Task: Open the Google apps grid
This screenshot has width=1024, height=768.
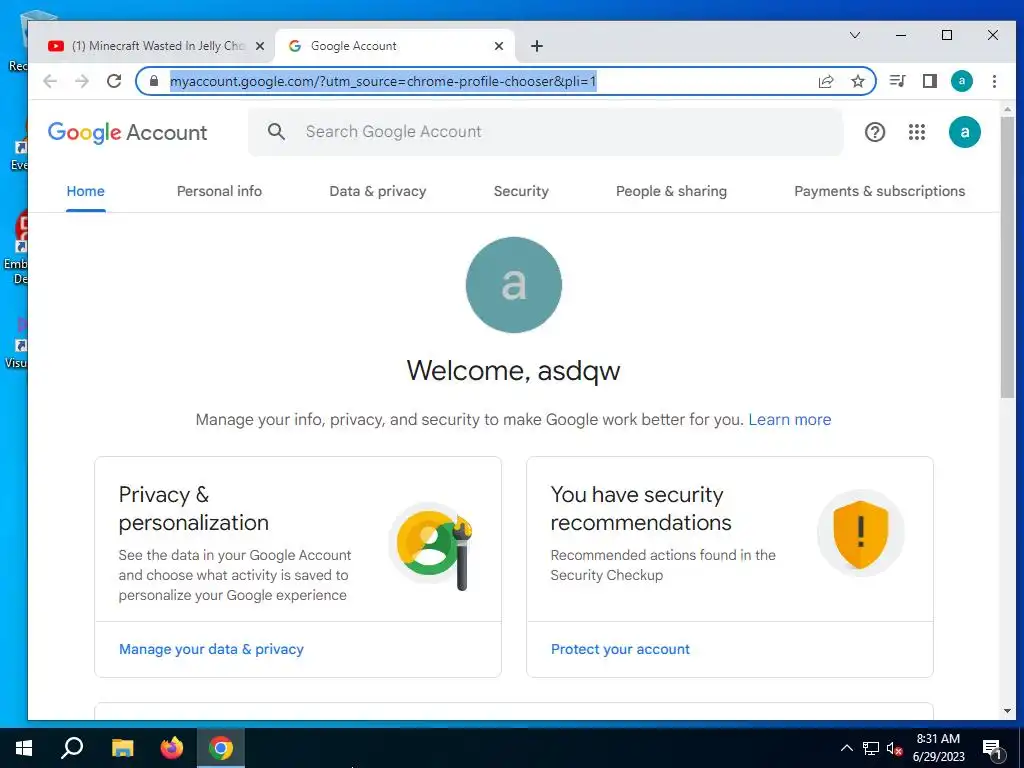Action: tap(917, 133)
